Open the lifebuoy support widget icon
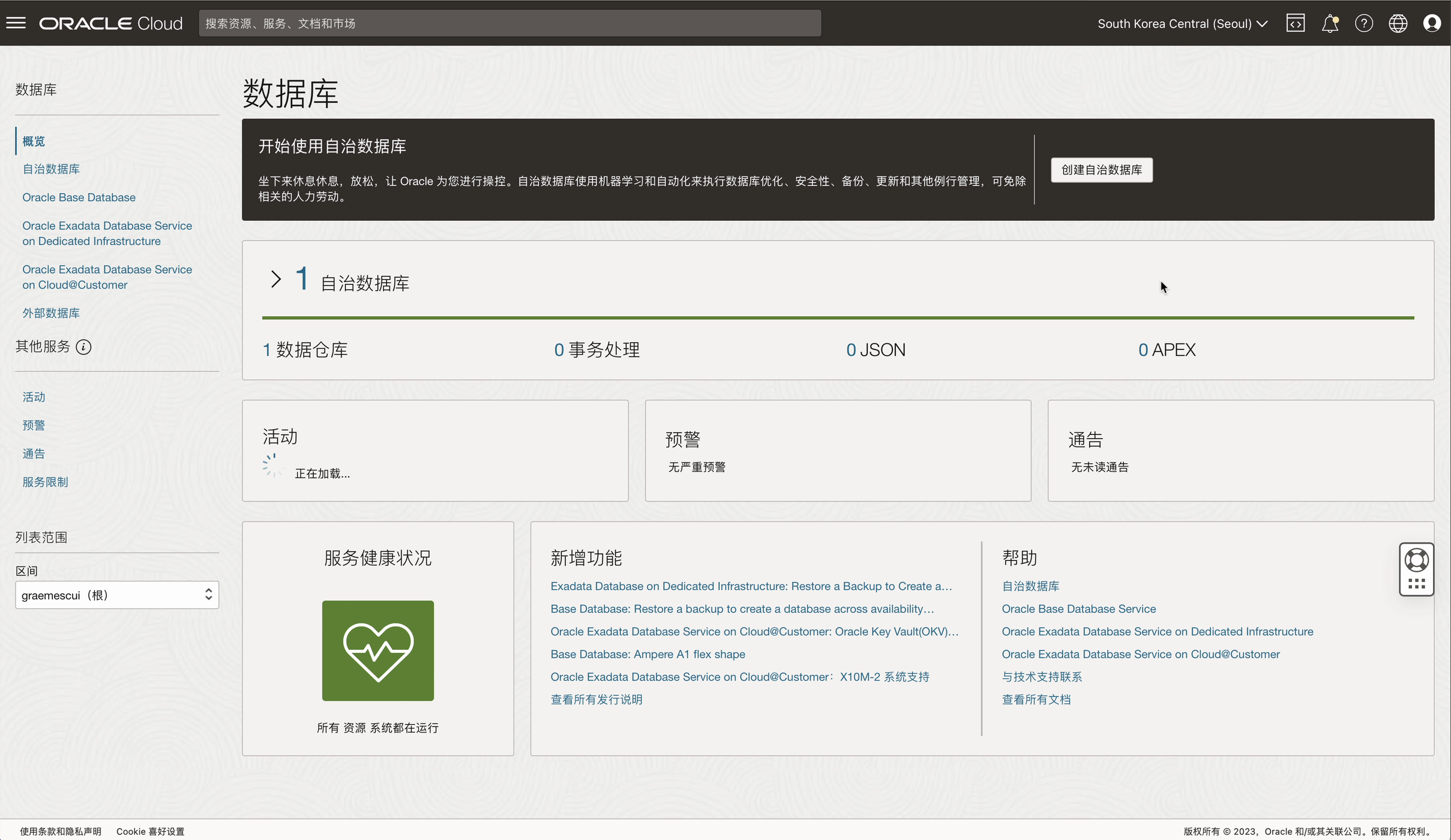Screen dimensions: 1451x840 pos(1417,560)
